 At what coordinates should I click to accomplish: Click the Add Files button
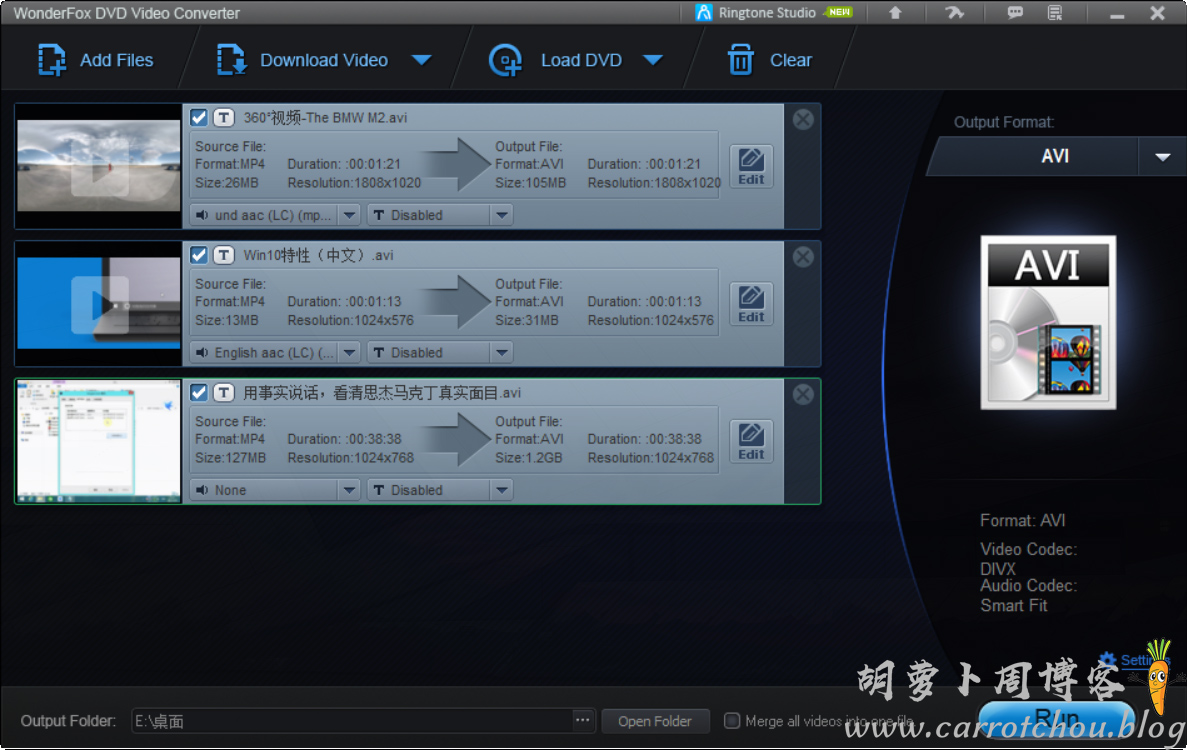[95, 60]
